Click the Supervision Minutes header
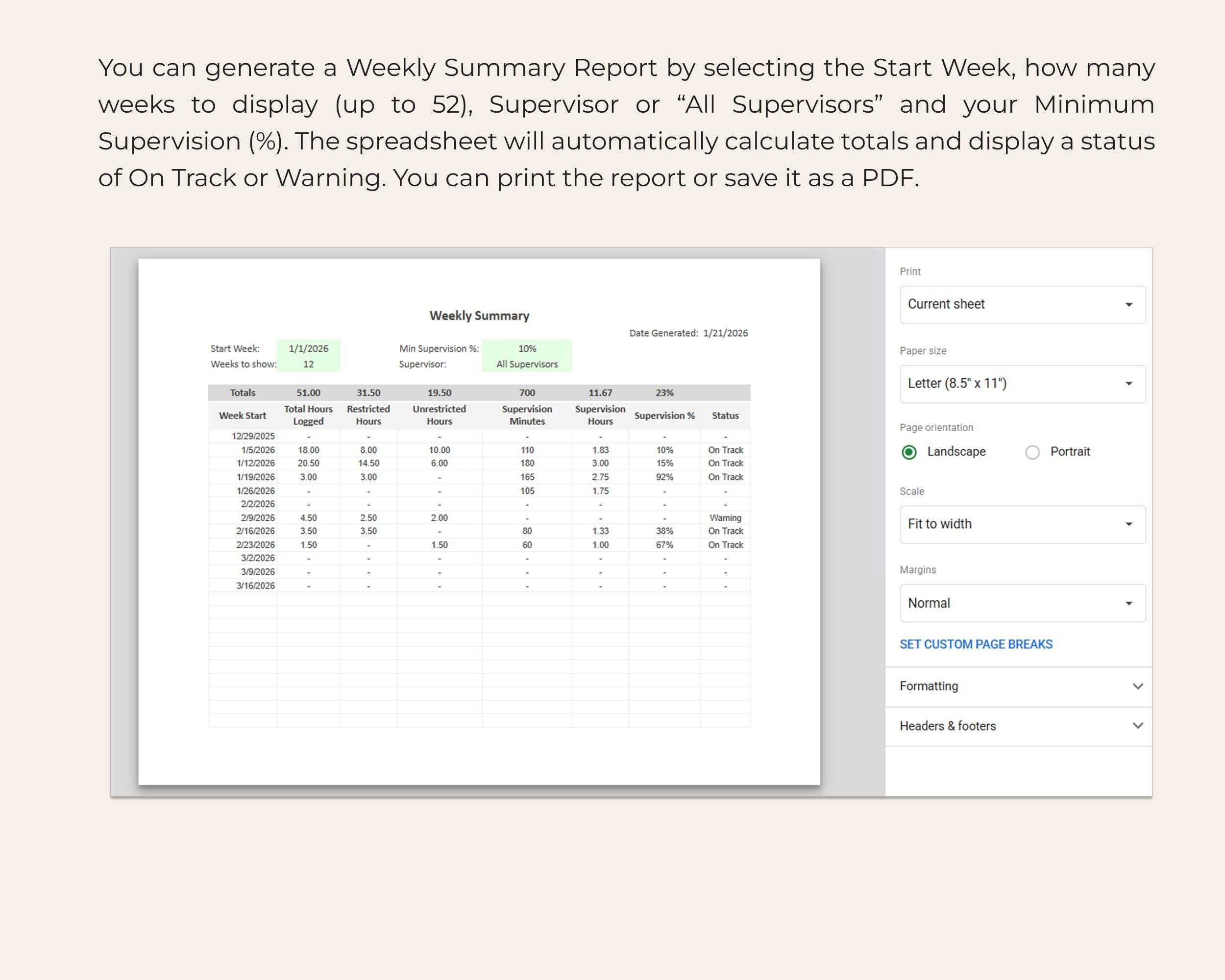 [527, 416]
